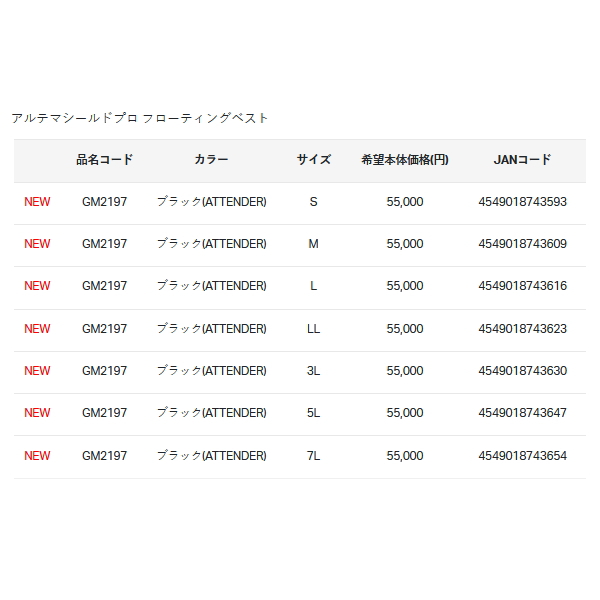Click the 希望本体価格(円) column header
The height and width of the screenshot is (600, 600).
[405, 160]
